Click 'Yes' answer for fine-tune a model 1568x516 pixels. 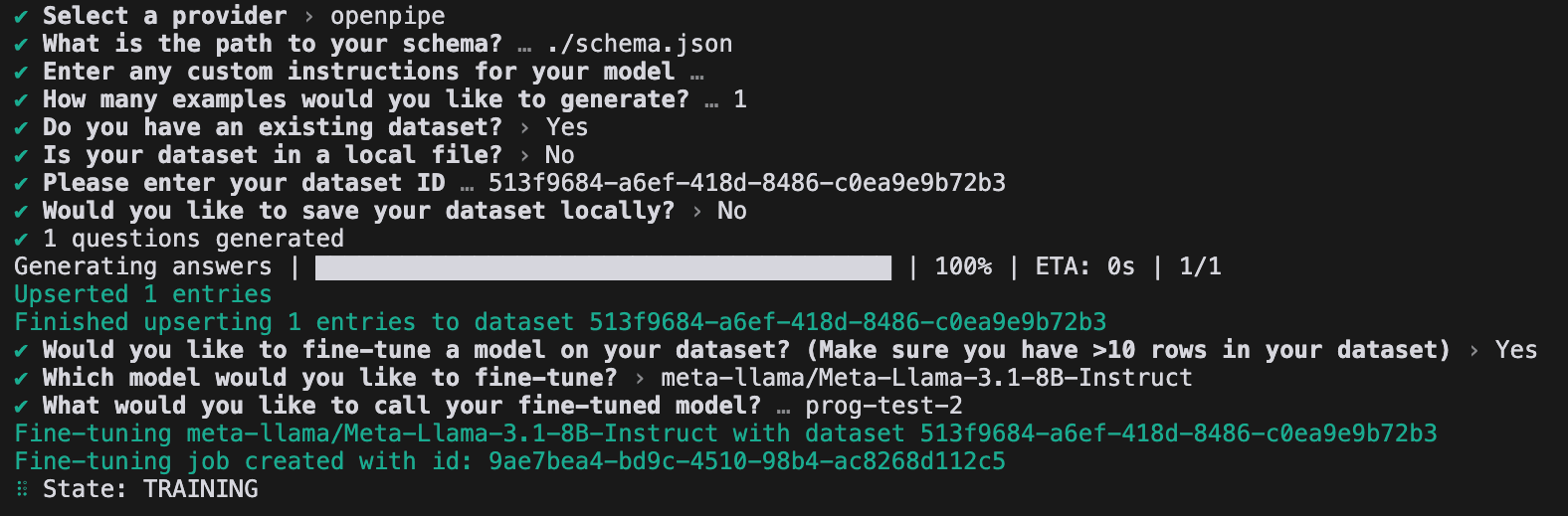click(x=1515, y=350)
